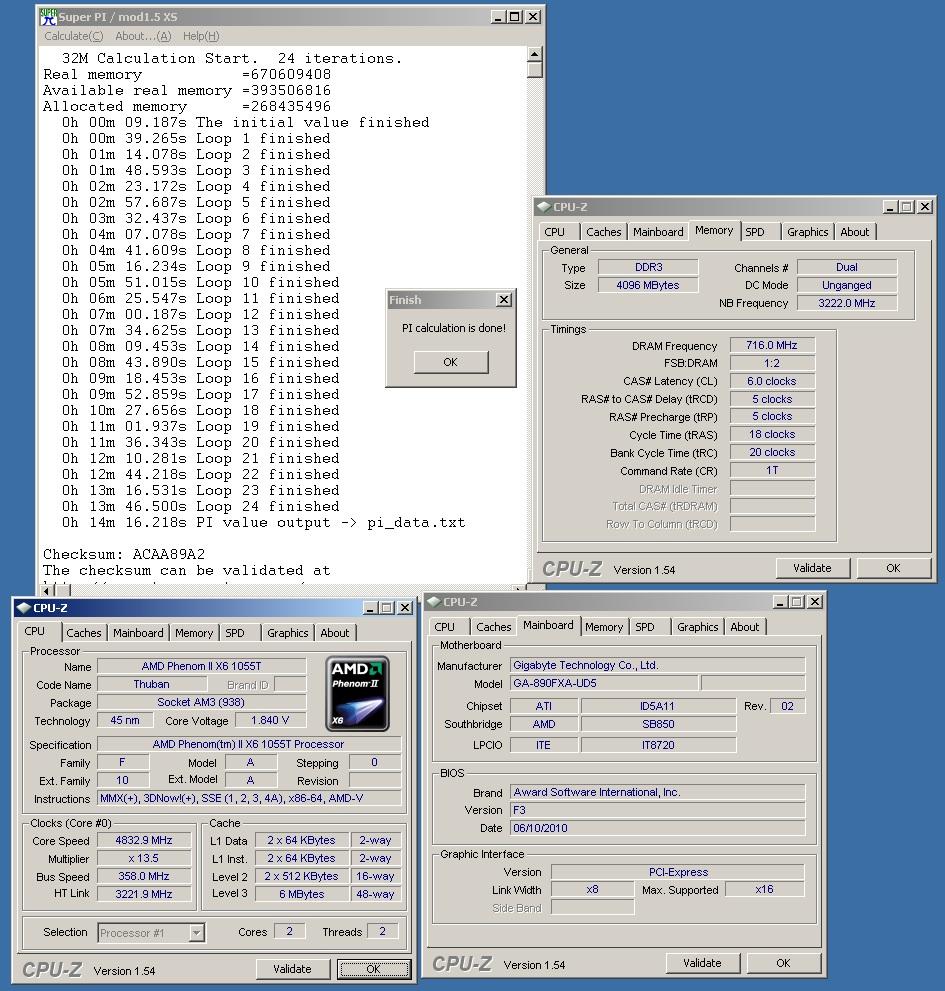945x991 pixels.
Task: Click the Specification AMD Phenom II X6 1055T field
Action: [248, 745]
